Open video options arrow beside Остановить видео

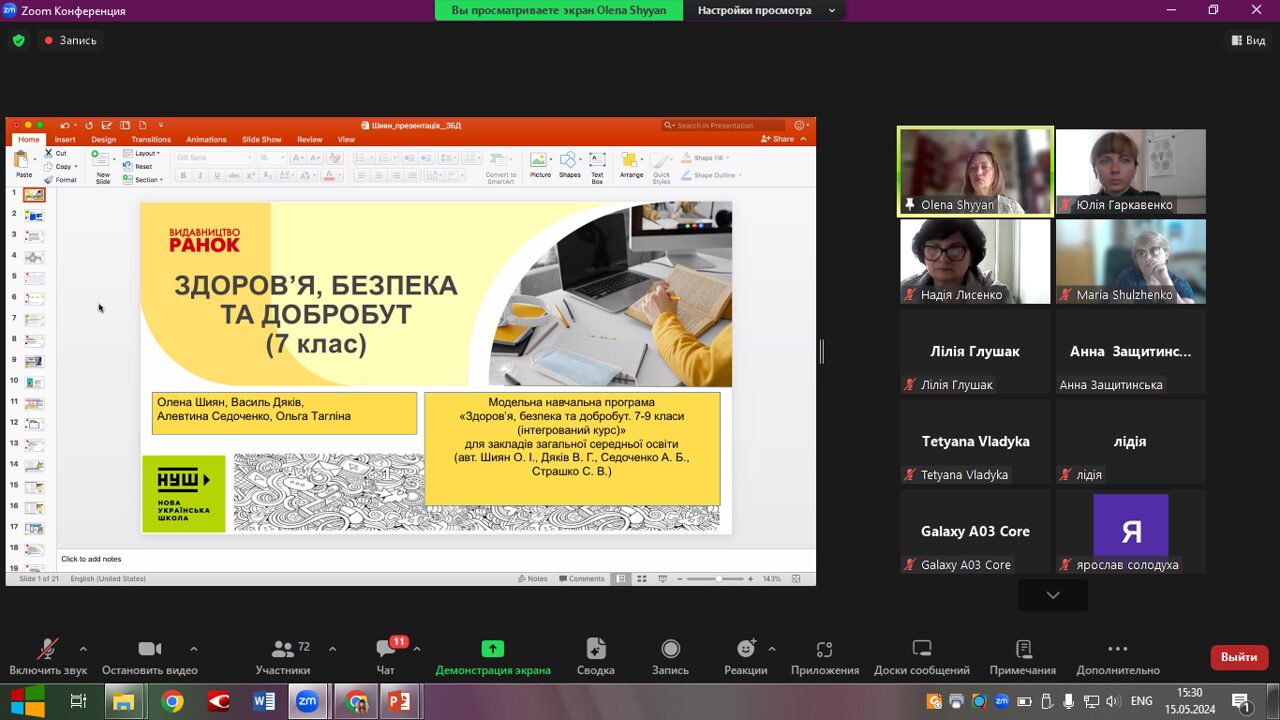(x=193, y=648)
